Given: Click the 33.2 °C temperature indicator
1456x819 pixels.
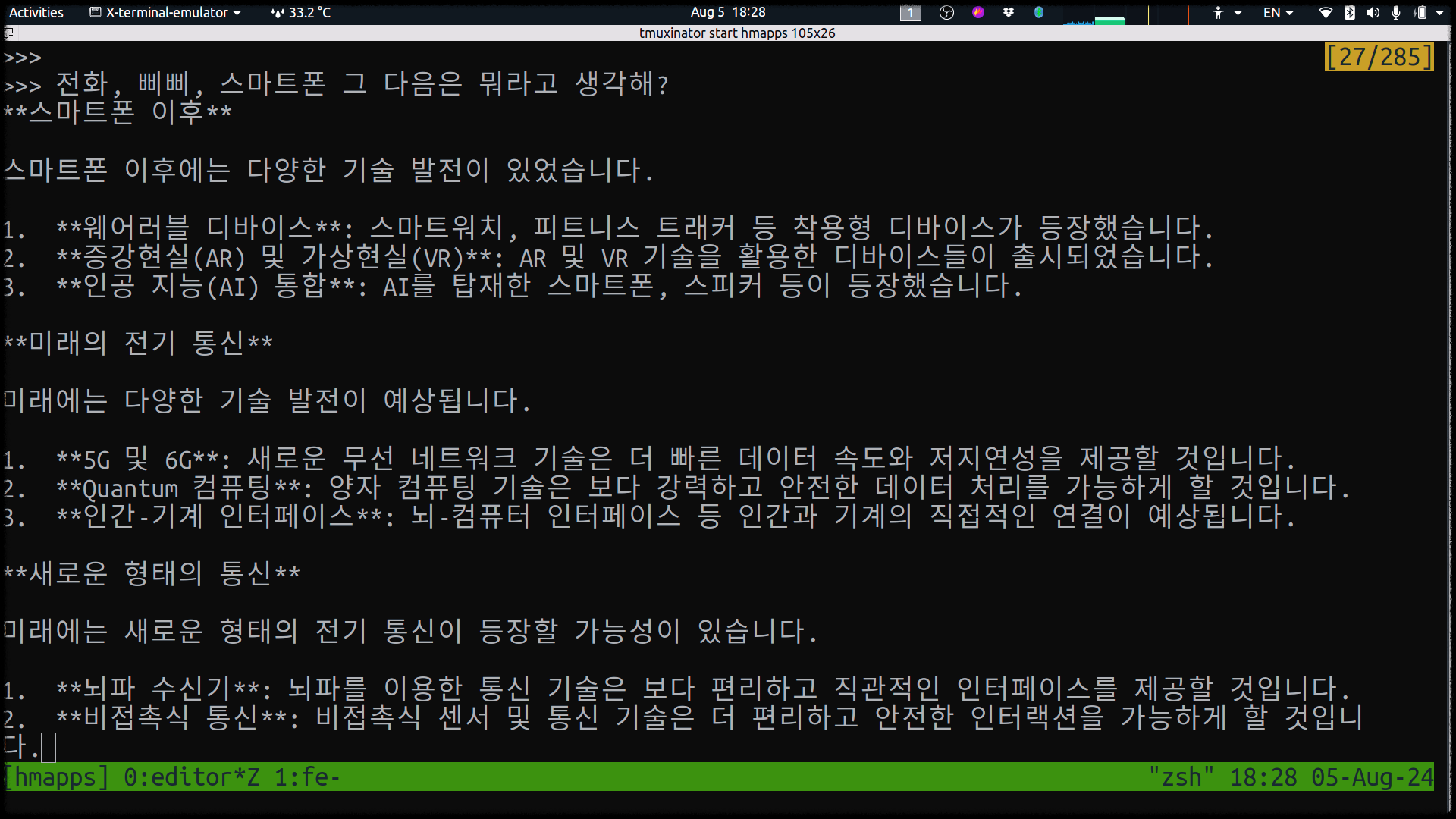Looking at the screenshot, I should click(302, 12).
